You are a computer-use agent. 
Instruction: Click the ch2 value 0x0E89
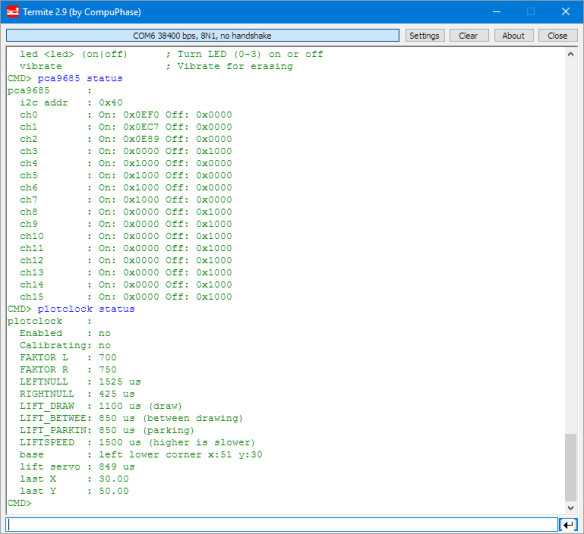click(x=141, y=139)
